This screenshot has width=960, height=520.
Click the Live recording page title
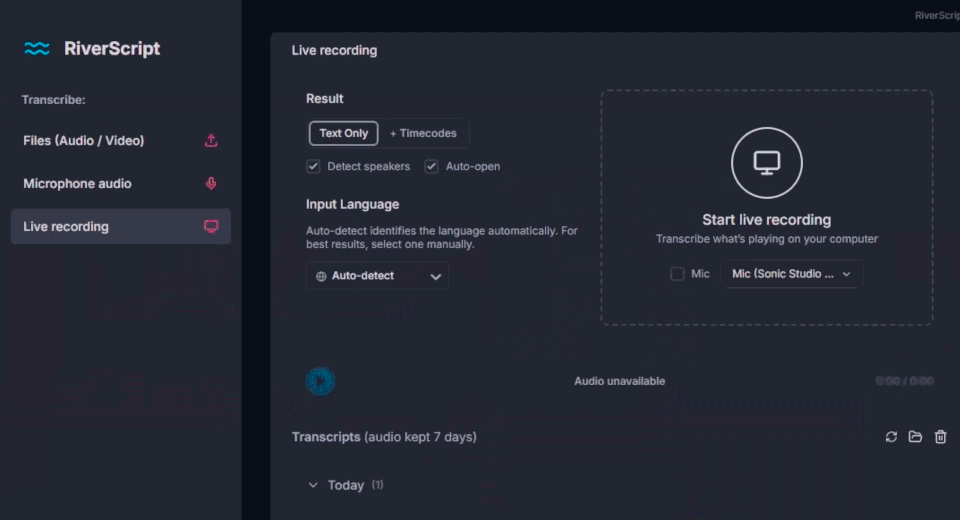334,50
